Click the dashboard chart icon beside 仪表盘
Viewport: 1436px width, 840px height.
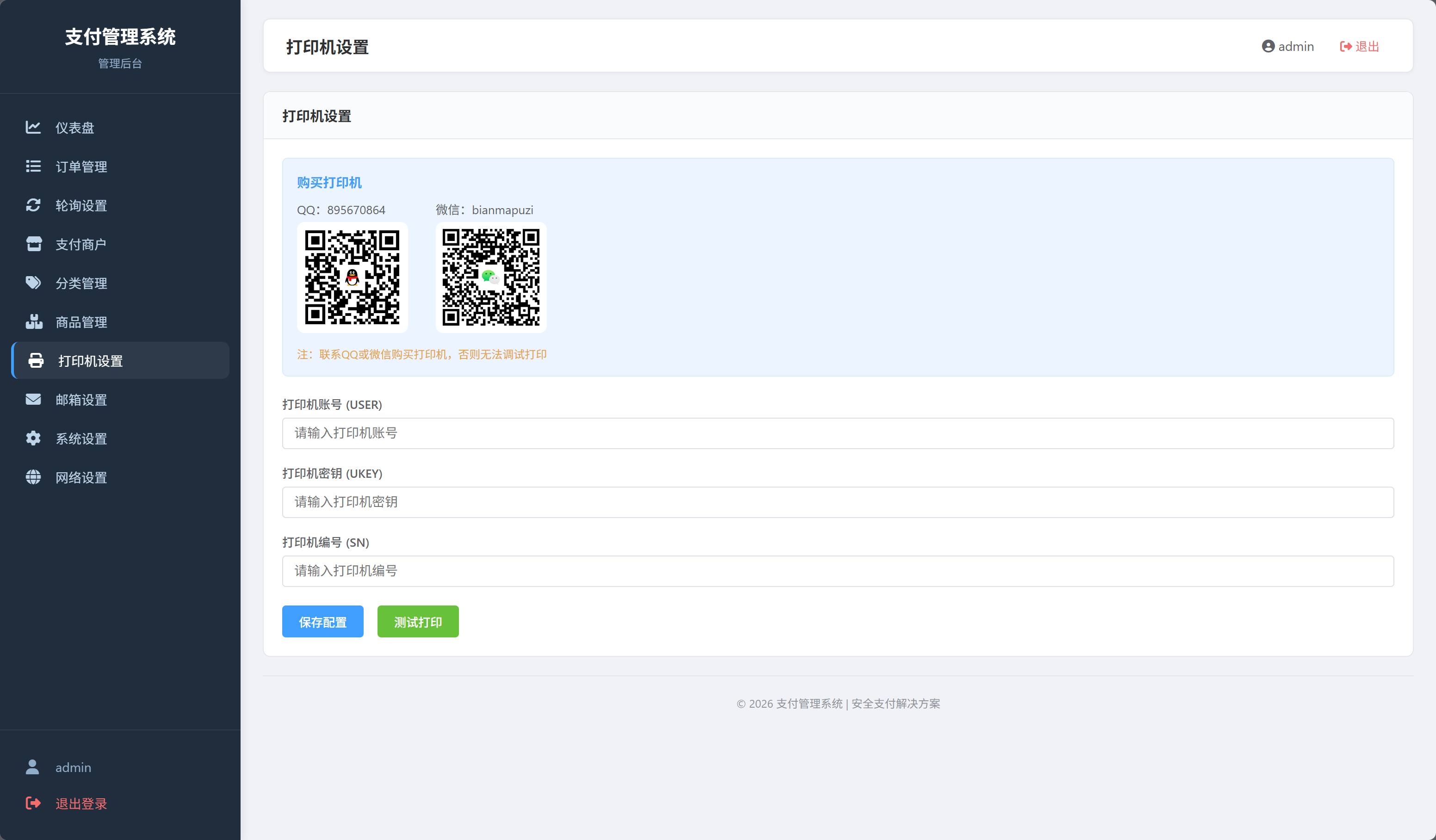(x=33, y=128)
